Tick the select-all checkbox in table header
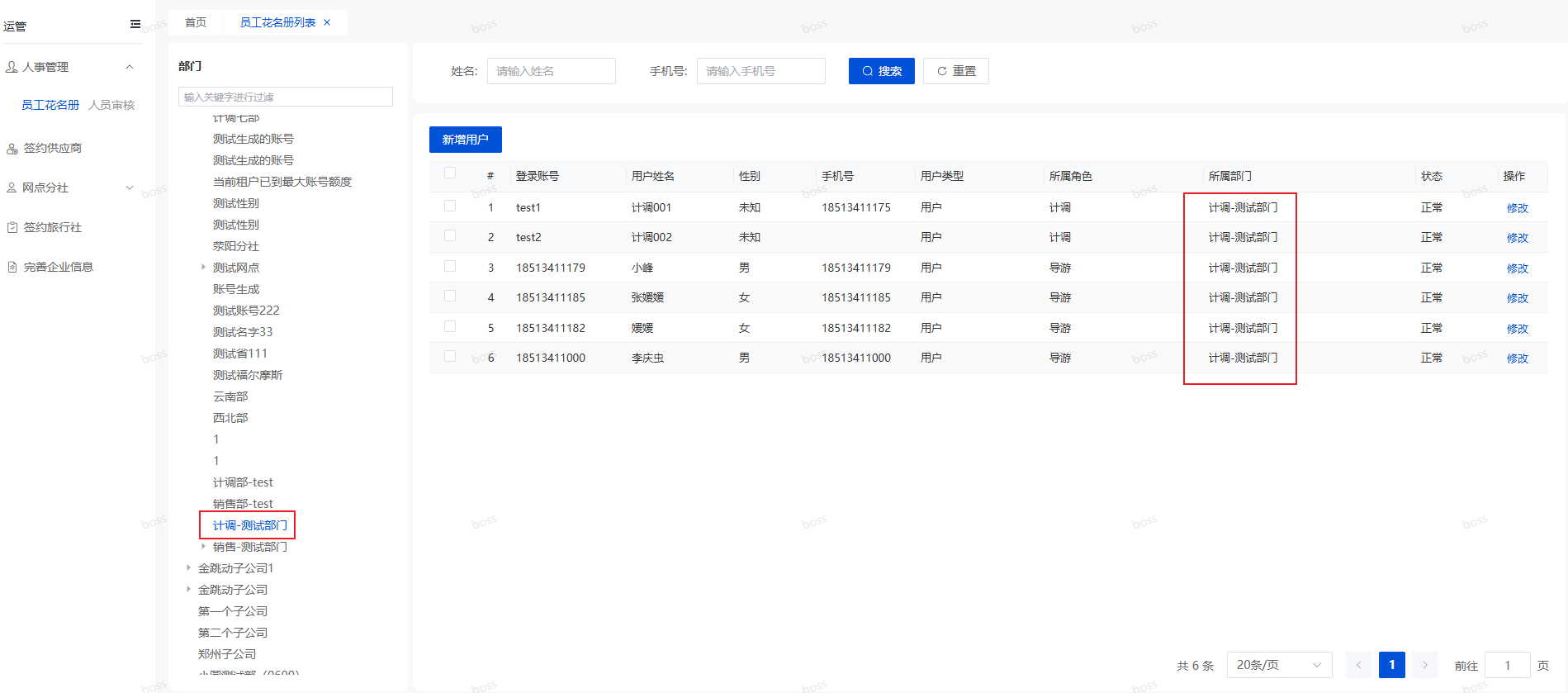This screenshot has width=1568, height=693. click(x=450, y=173)
